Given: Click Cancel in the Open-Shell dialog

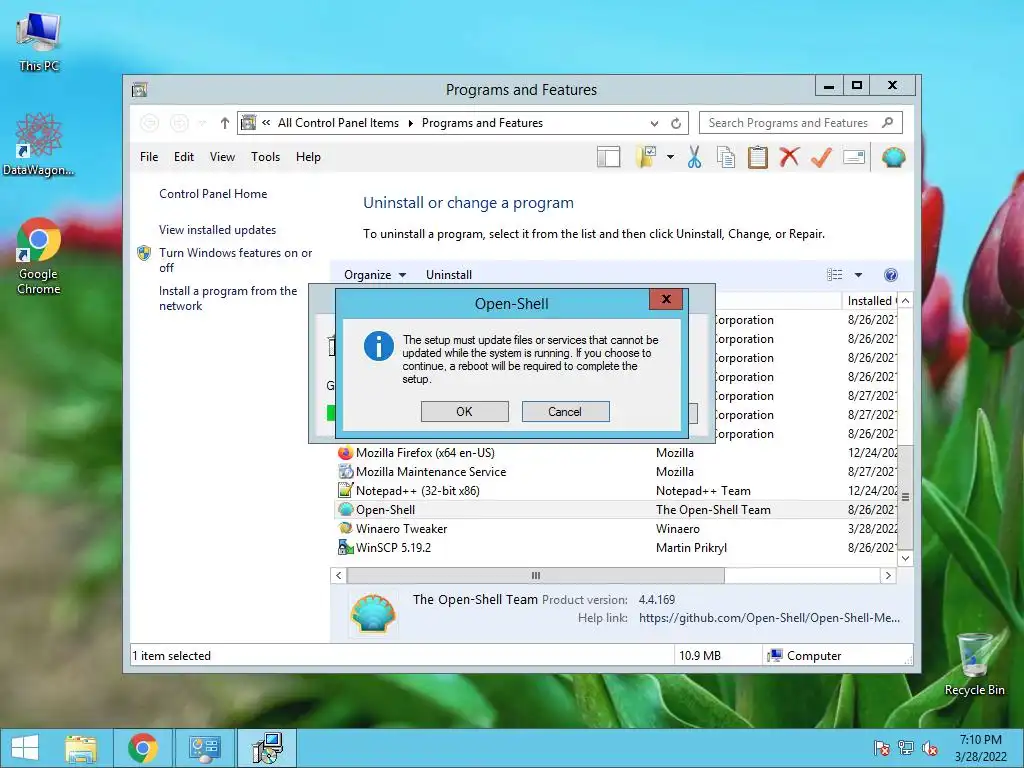Looking at the screenshot, I should pyautogui.click(x=565, y=411).
